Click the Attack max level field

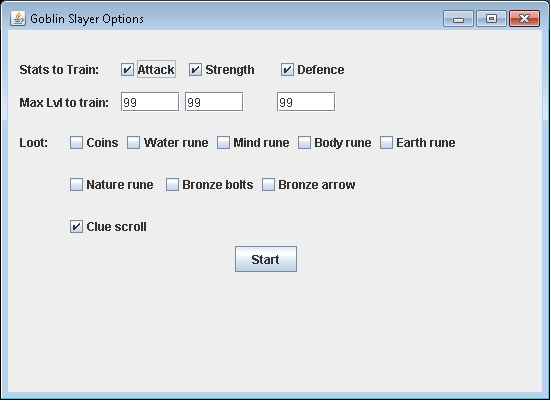(150, 102)
